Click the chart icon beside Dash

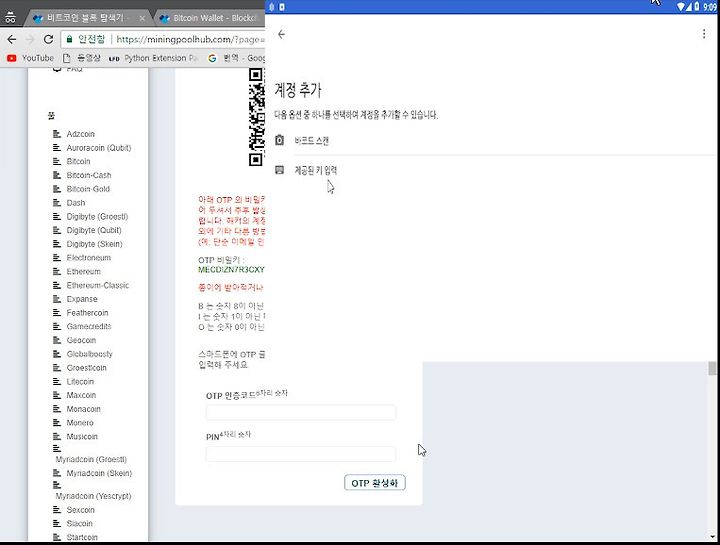(x=57, y=203)
